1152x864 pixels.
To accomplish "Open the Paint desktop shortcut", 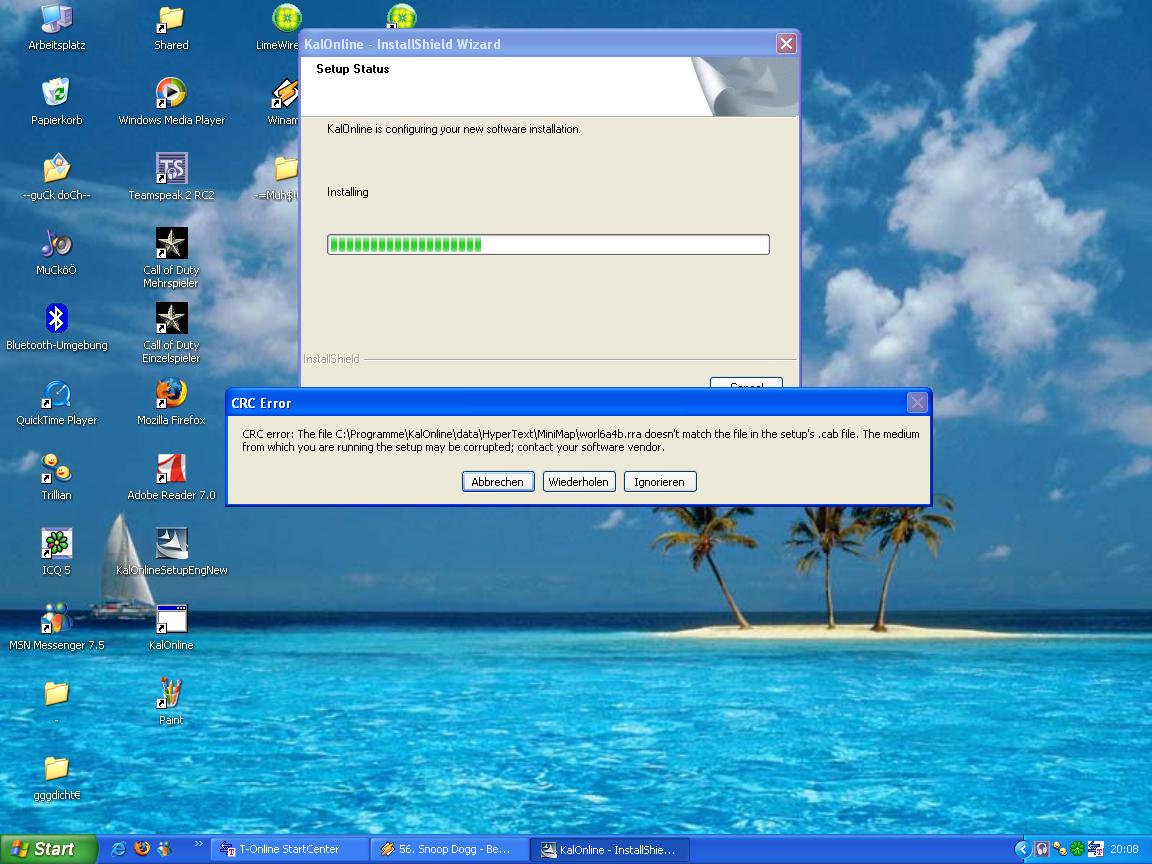I will 171,702.
